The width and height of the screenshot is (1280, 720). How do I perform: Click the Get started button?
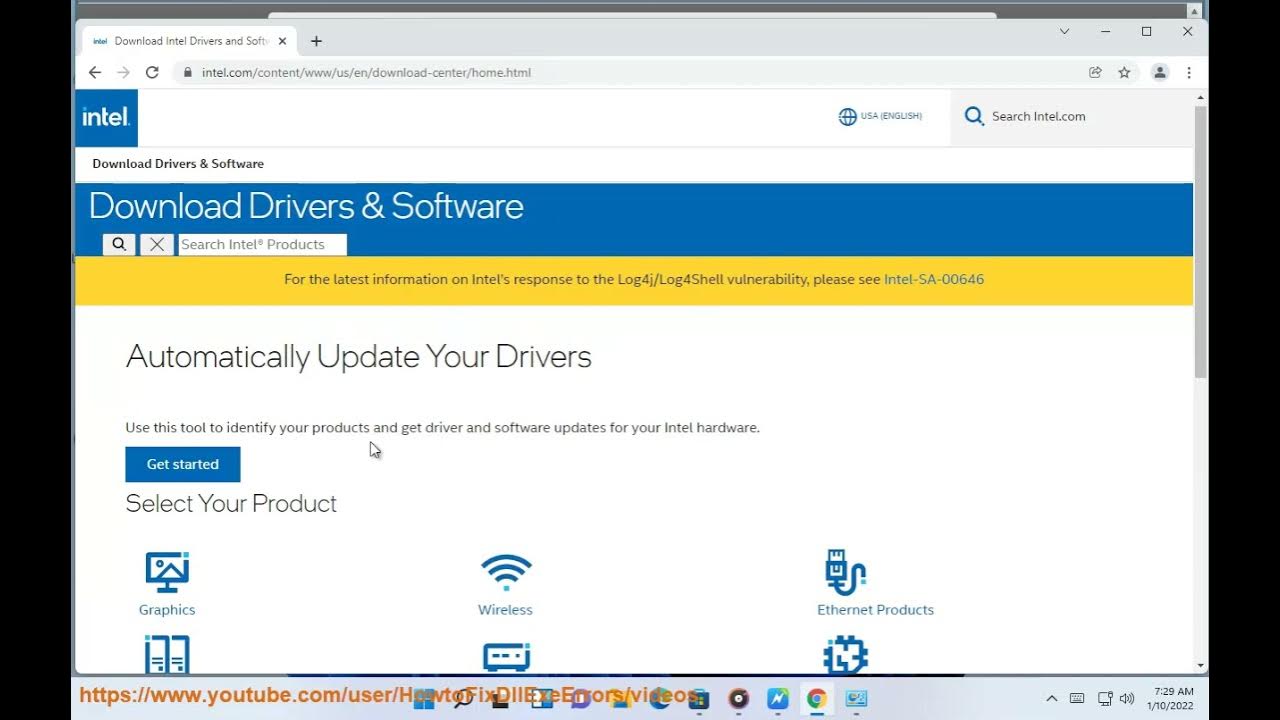click(x=183, y=464)
